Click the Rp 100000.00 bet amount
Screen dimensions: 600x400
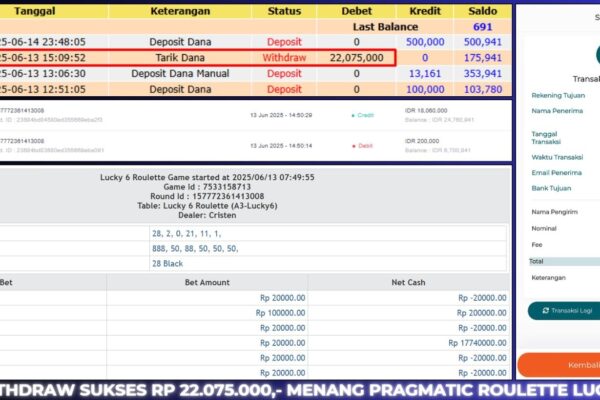(280, 313)
